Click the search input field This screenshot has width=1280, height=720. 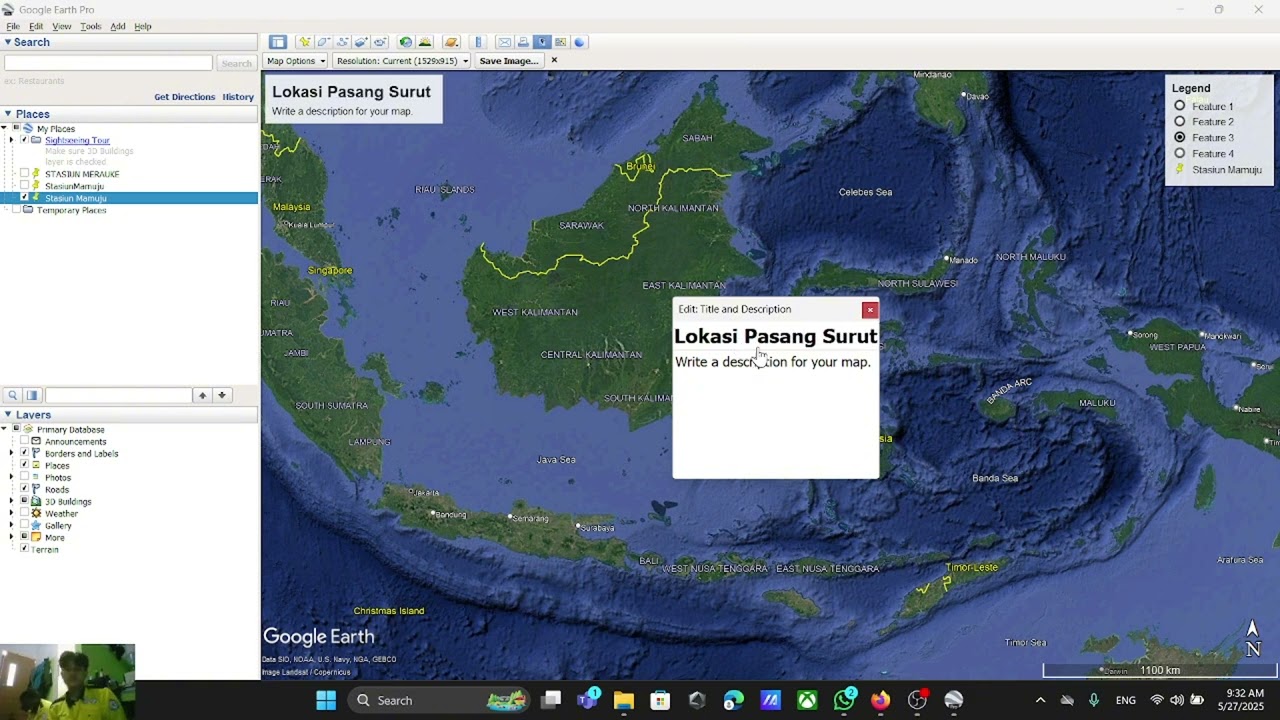(108, 63)
